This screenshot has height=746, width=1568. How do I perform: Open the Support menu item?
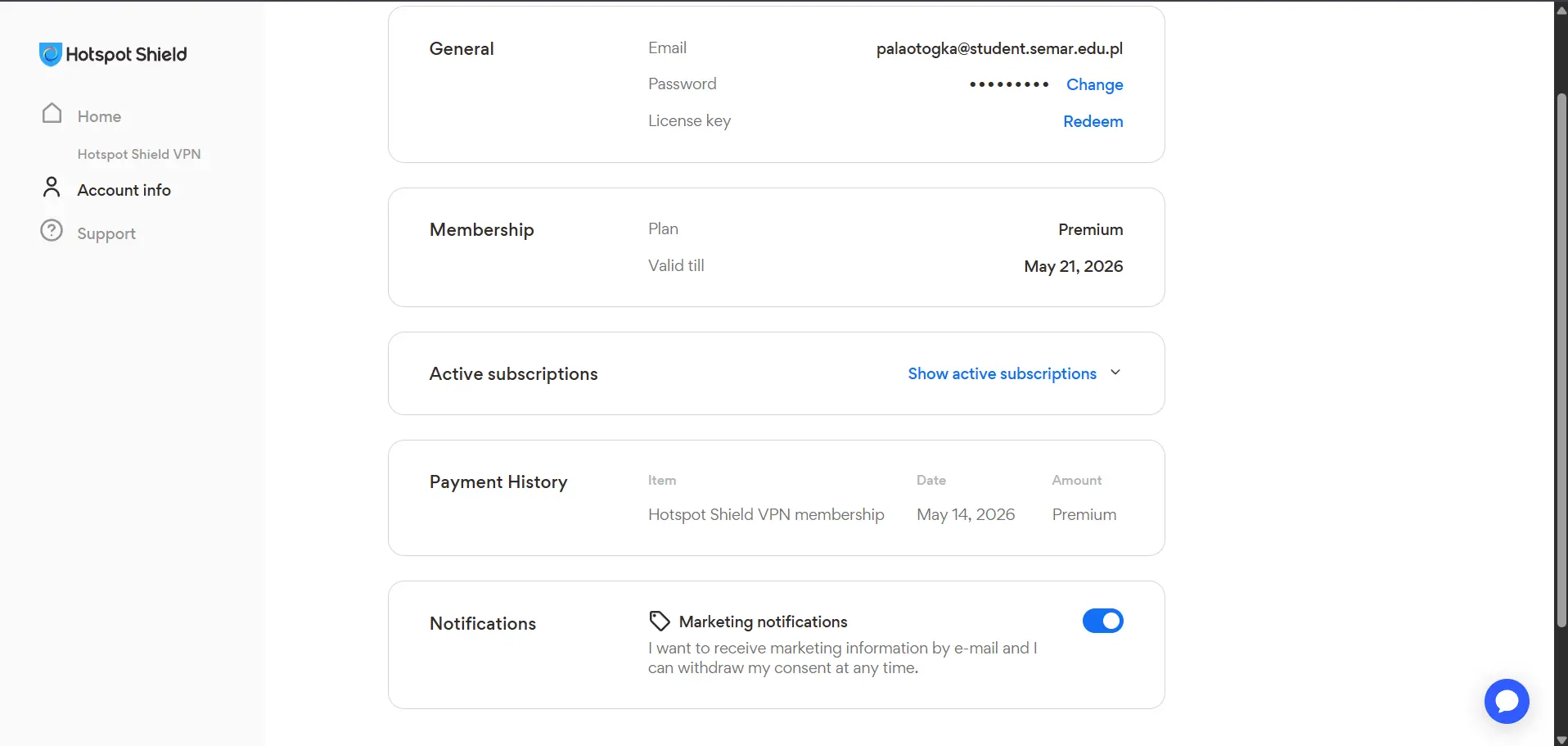point(106,233)
